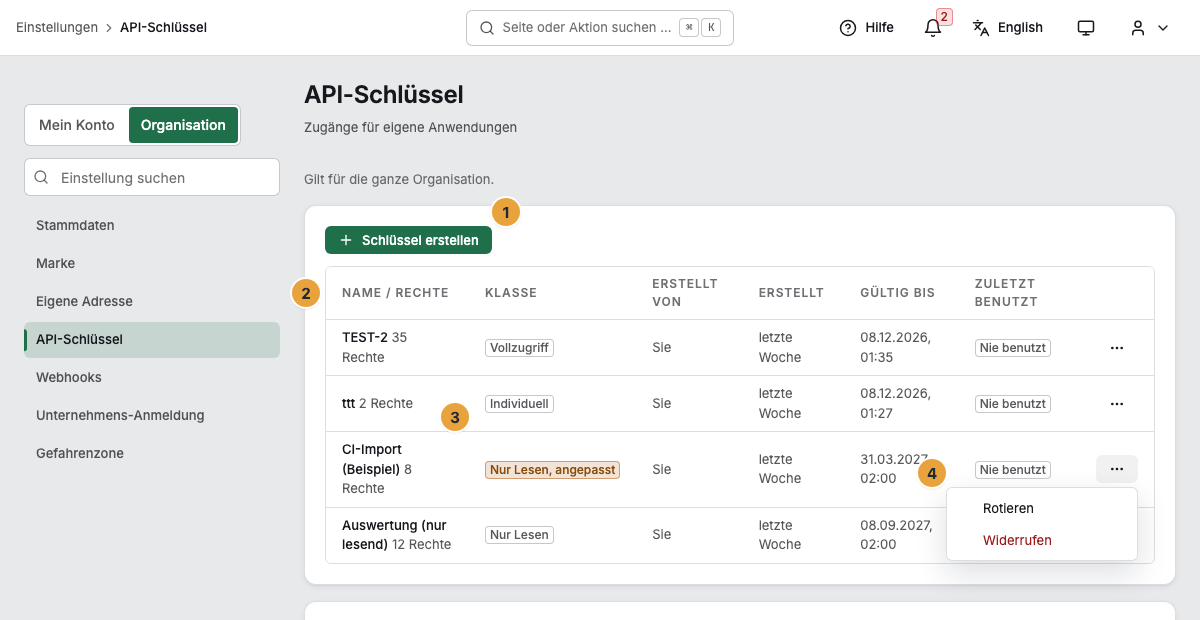Click the Gültig bis column header
Viewport: 1200px width, 620px height.
tap(897, 293)
